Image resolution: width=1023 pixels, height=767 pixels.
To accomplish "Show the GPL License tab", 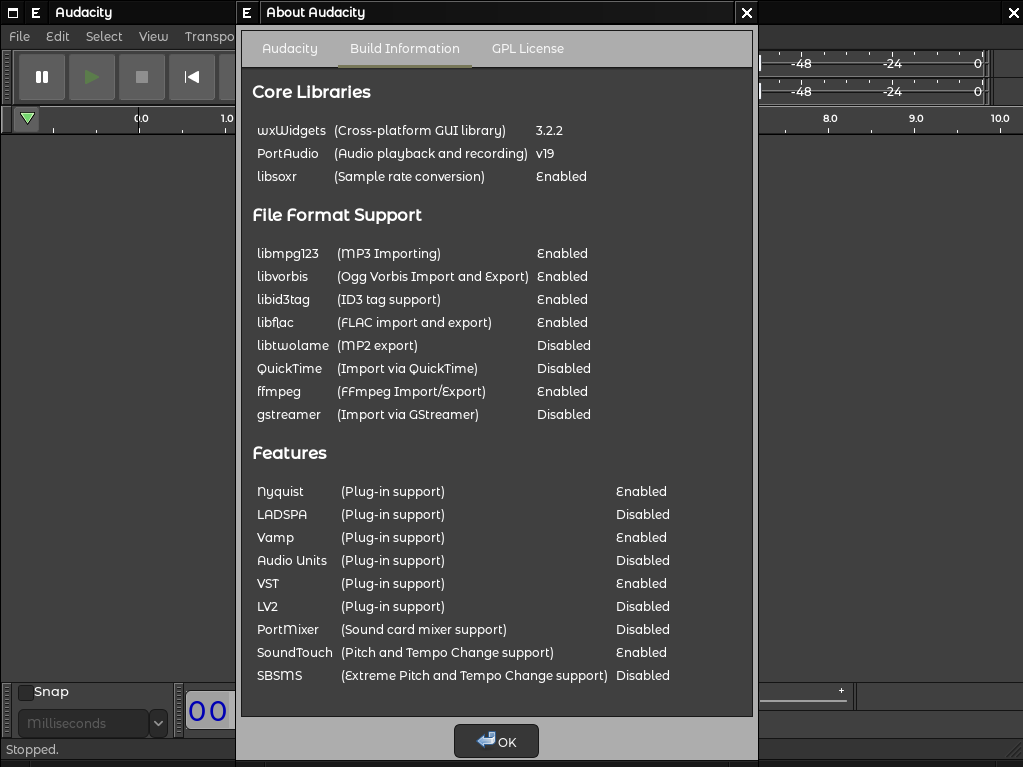I will (x=528, y=49).
